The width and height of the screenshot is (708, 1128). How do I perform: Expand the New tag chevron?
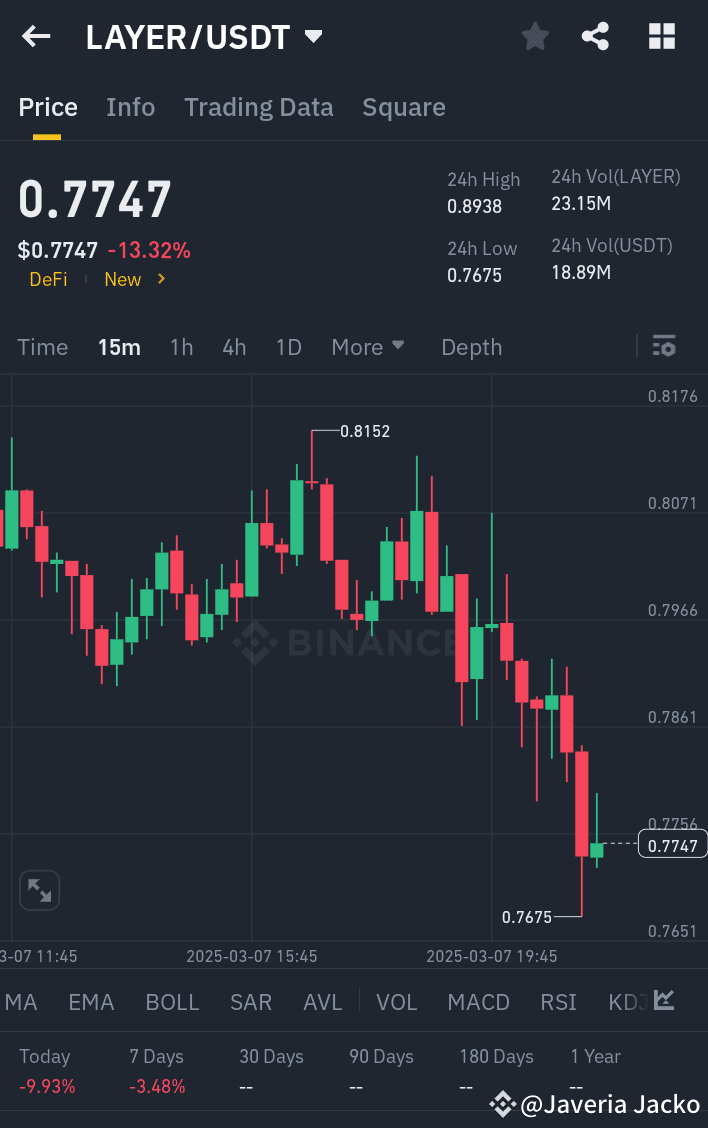pyautogui.click(x=161, y=279)
